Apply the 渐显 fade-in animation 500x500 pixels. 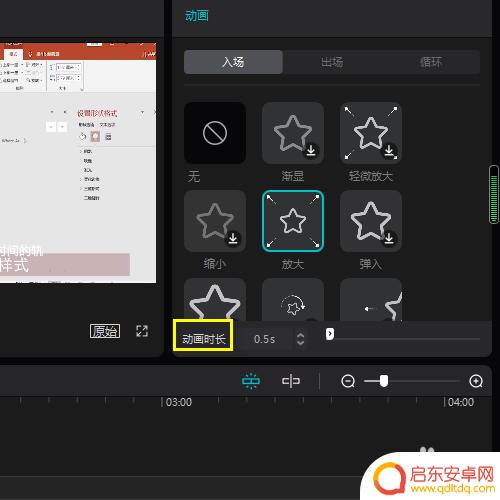coord(293,133)
